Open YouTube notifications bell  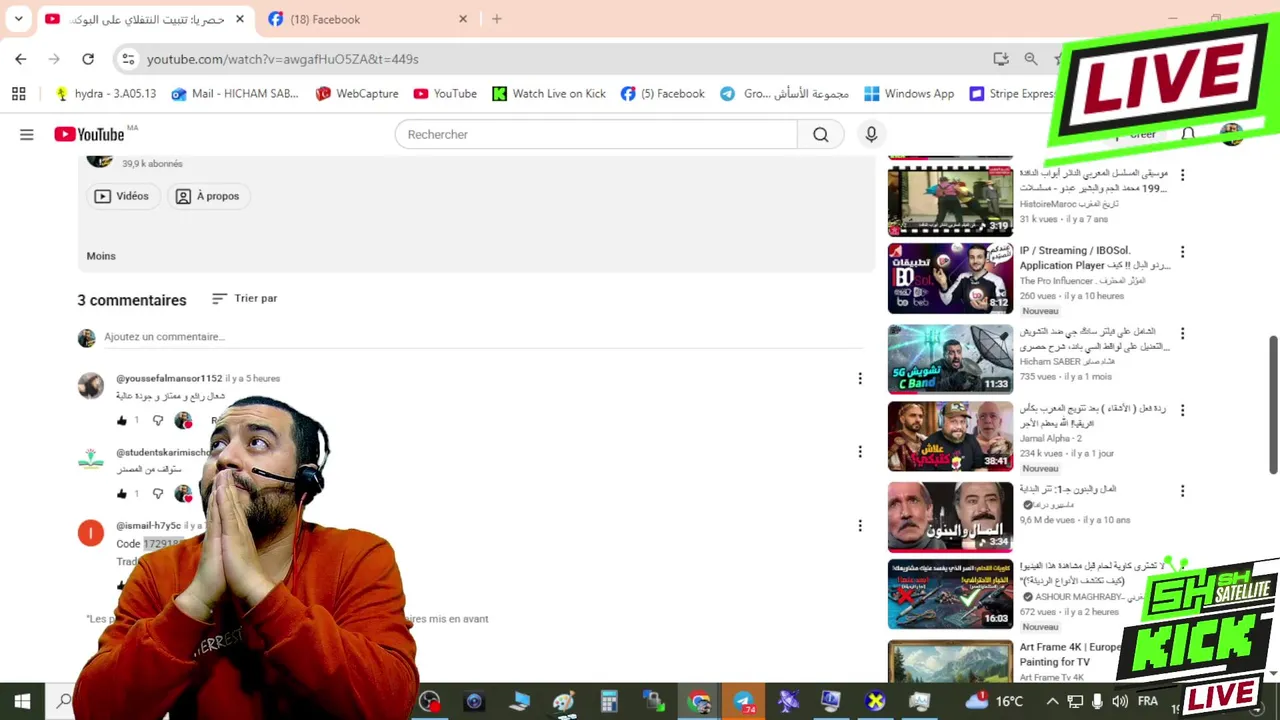1188,134
